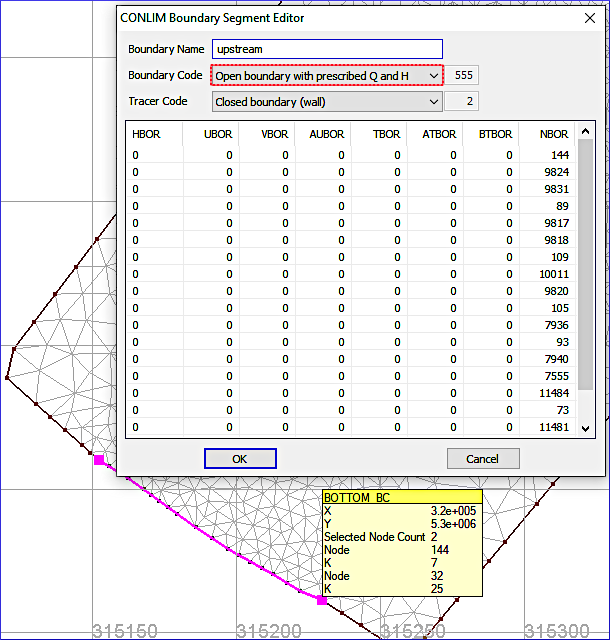The width and height of the screenshot is (610, 640).
Task: Click the 315150 axis label
Action: pyautogui.click(x=125, y=631)
